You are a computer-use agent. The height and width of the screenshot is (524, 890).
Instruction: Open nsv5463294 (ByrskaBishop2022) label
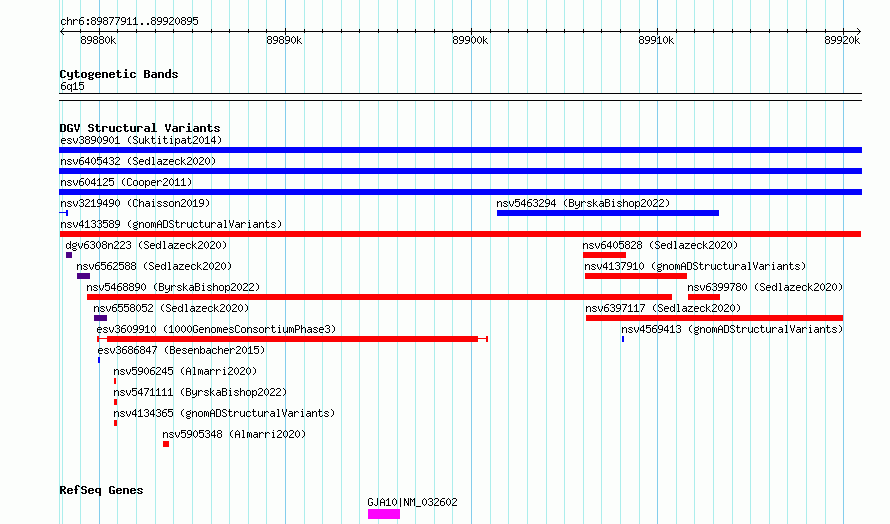[583, 203]
